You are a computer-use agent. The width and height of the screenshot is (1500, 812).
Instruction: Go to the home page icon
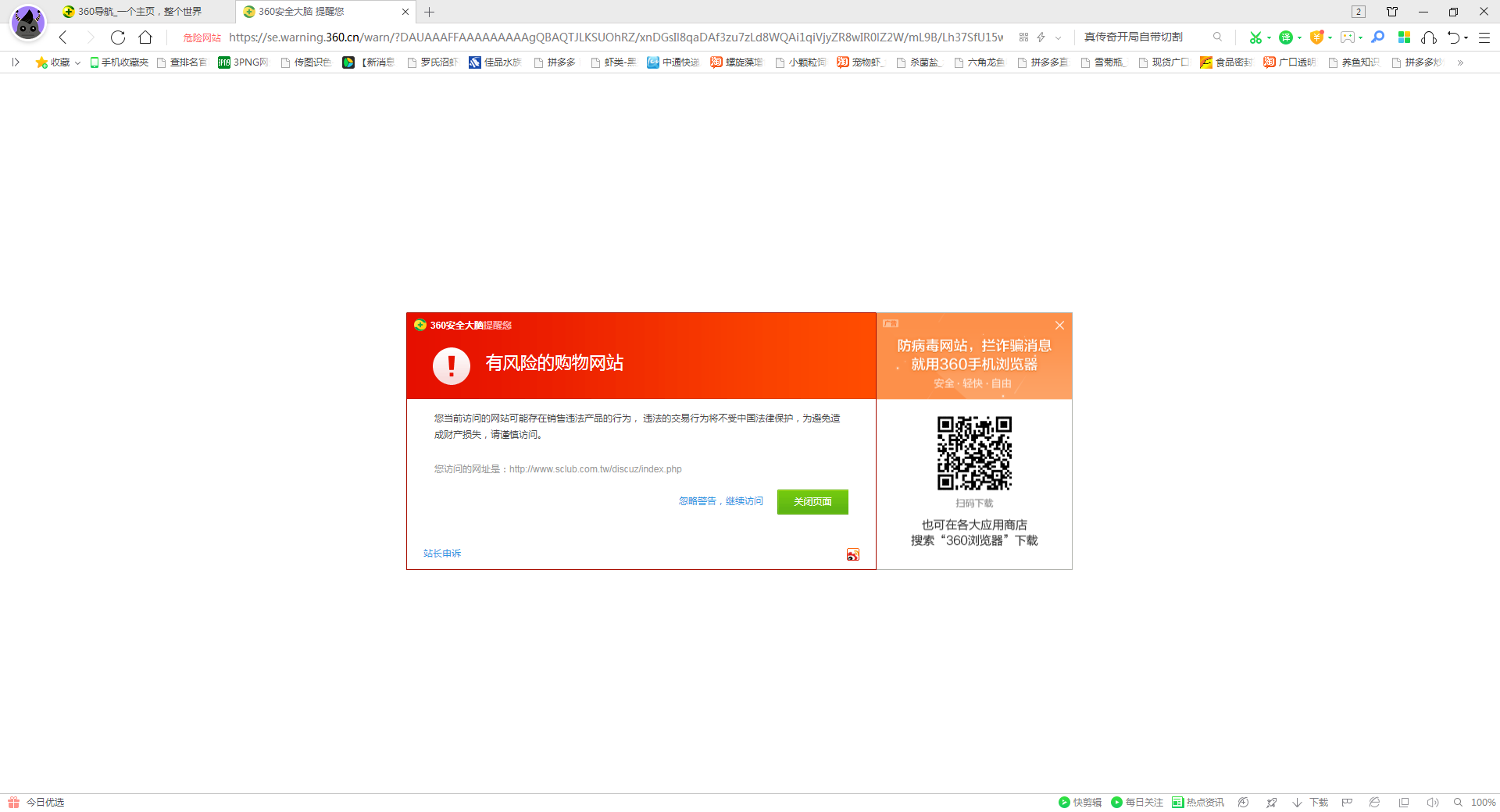[x=145, y=37]
